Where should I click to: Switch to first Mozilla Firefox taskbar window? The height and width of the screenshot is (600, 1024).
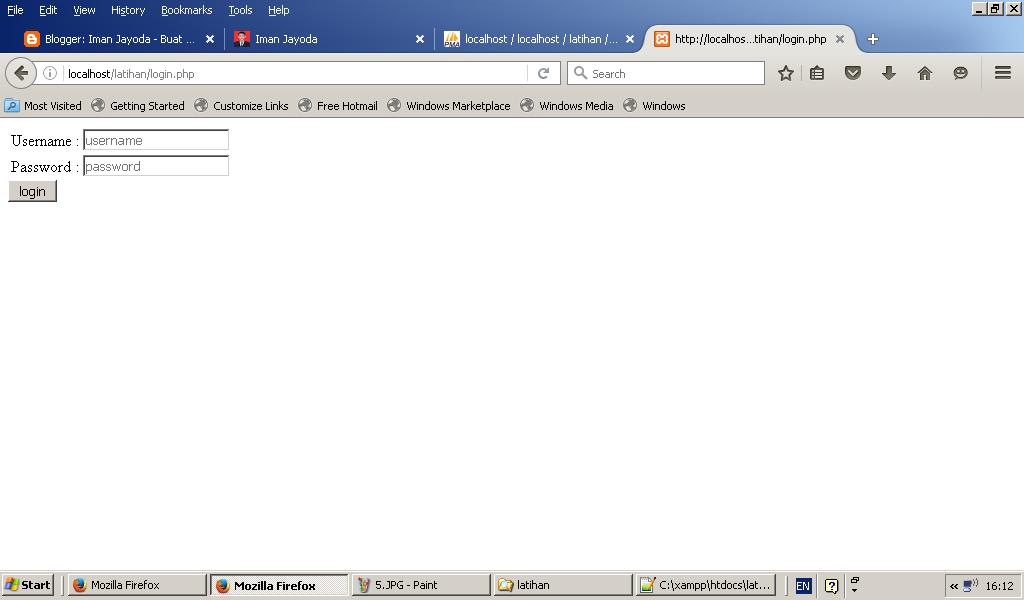tap(137, 585)
